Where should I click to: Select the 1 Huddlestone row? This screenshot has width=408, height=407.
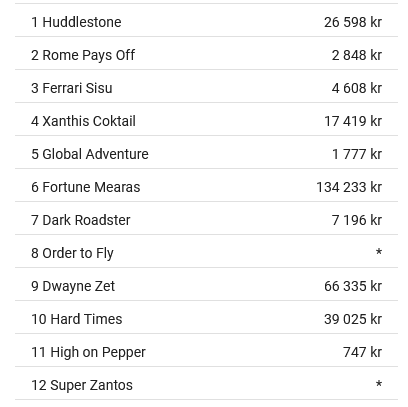[x=206, y=20]
